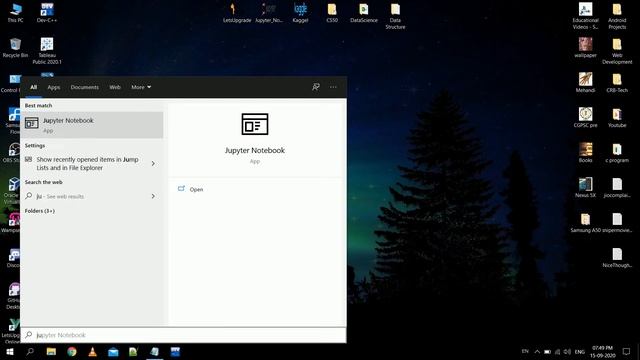
Task: Open Jupyter_No... desktop shortcut
Action: (269, 12)
